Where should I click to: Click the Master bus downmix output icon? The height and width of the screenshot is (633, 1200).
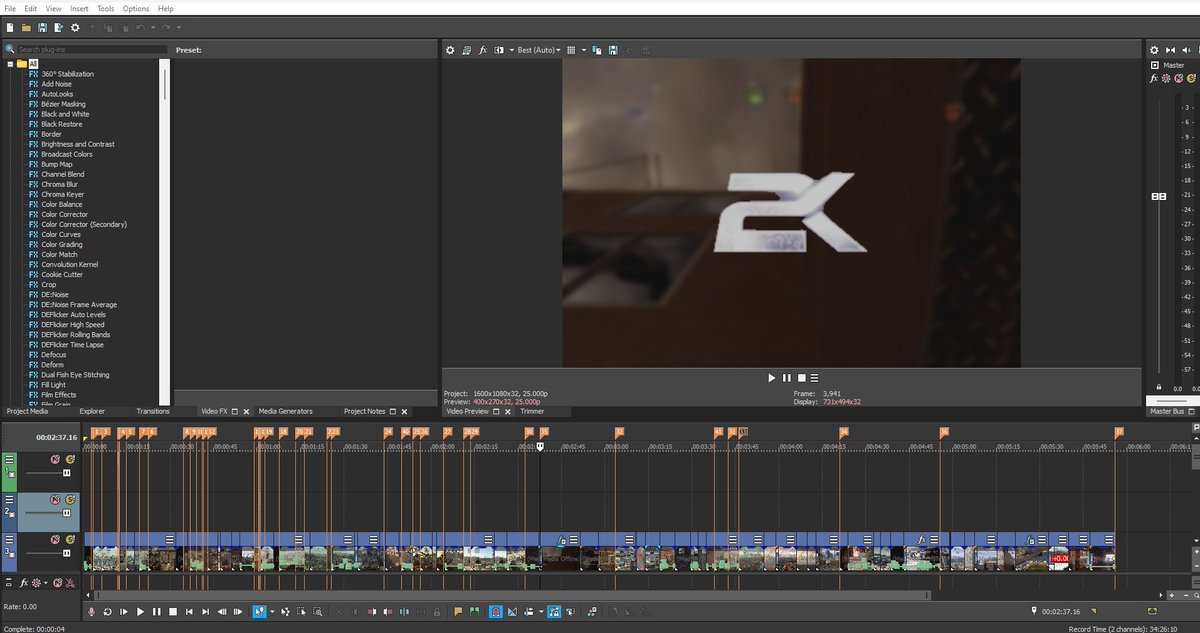point(1170,50)
